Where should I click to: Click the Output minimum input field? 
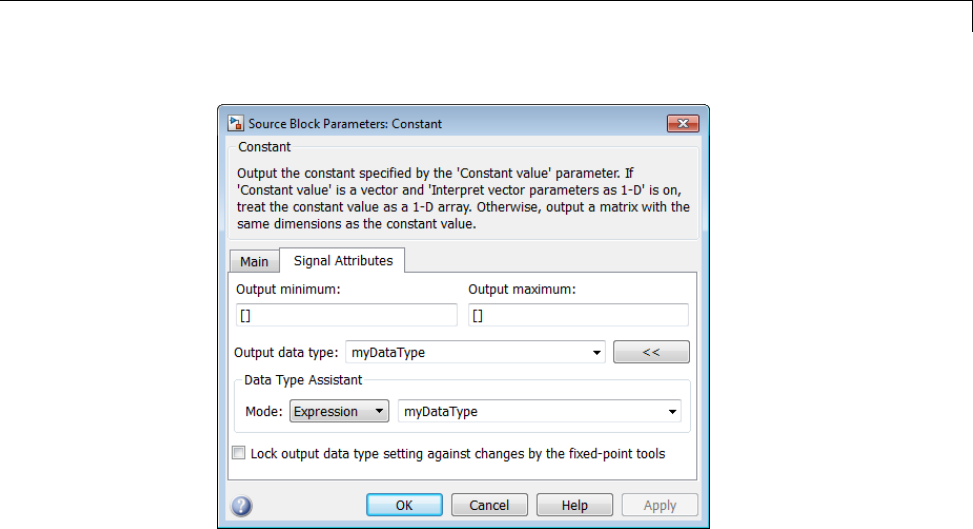click(x=345, y=316)
